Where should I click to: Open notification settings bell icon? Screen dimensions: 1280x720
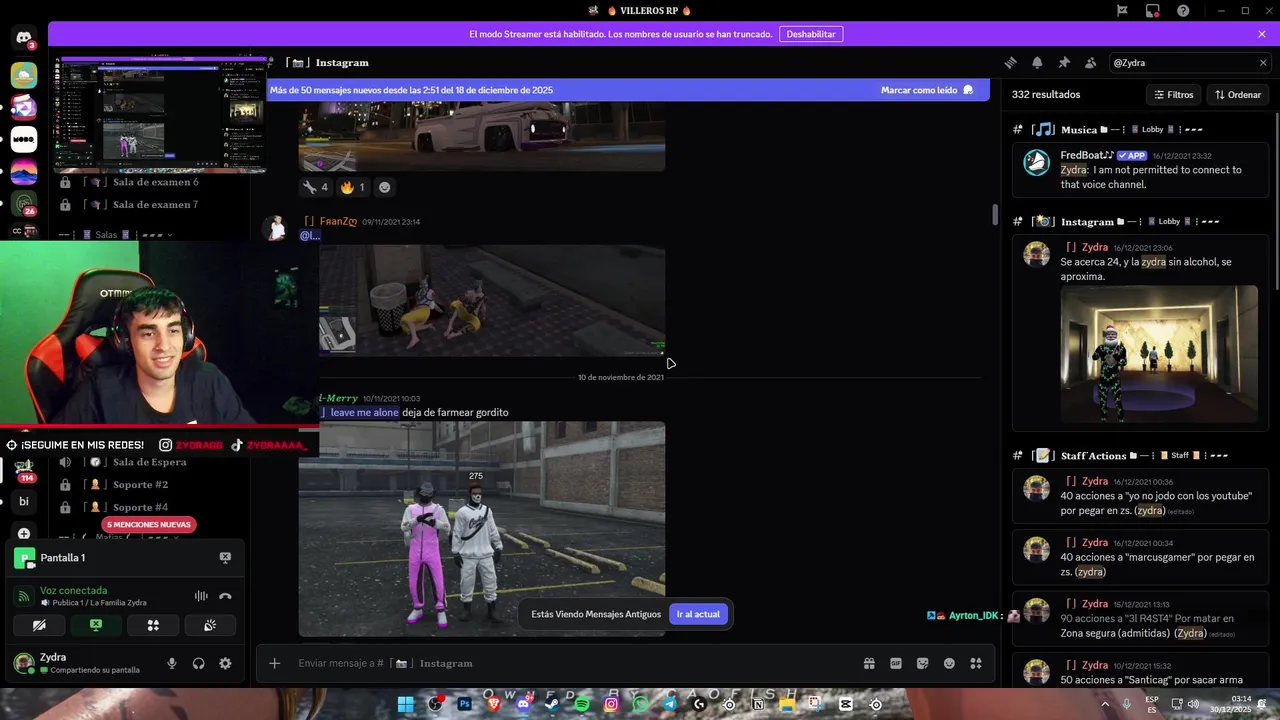(1037, 62)
